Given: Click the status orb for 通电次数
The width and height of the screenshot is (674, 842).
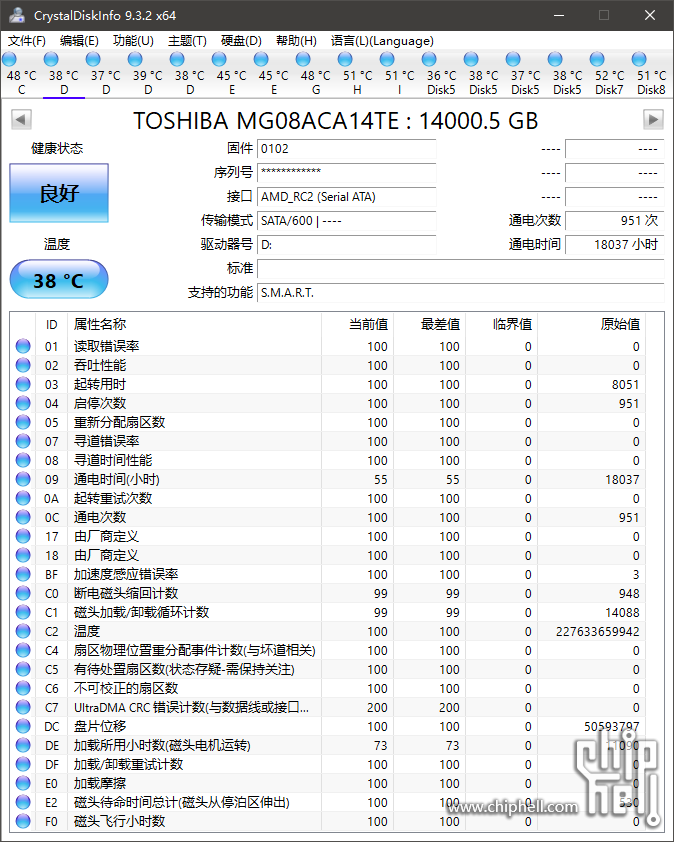Looking at the screenshot, I should click(x=23, y=517).
